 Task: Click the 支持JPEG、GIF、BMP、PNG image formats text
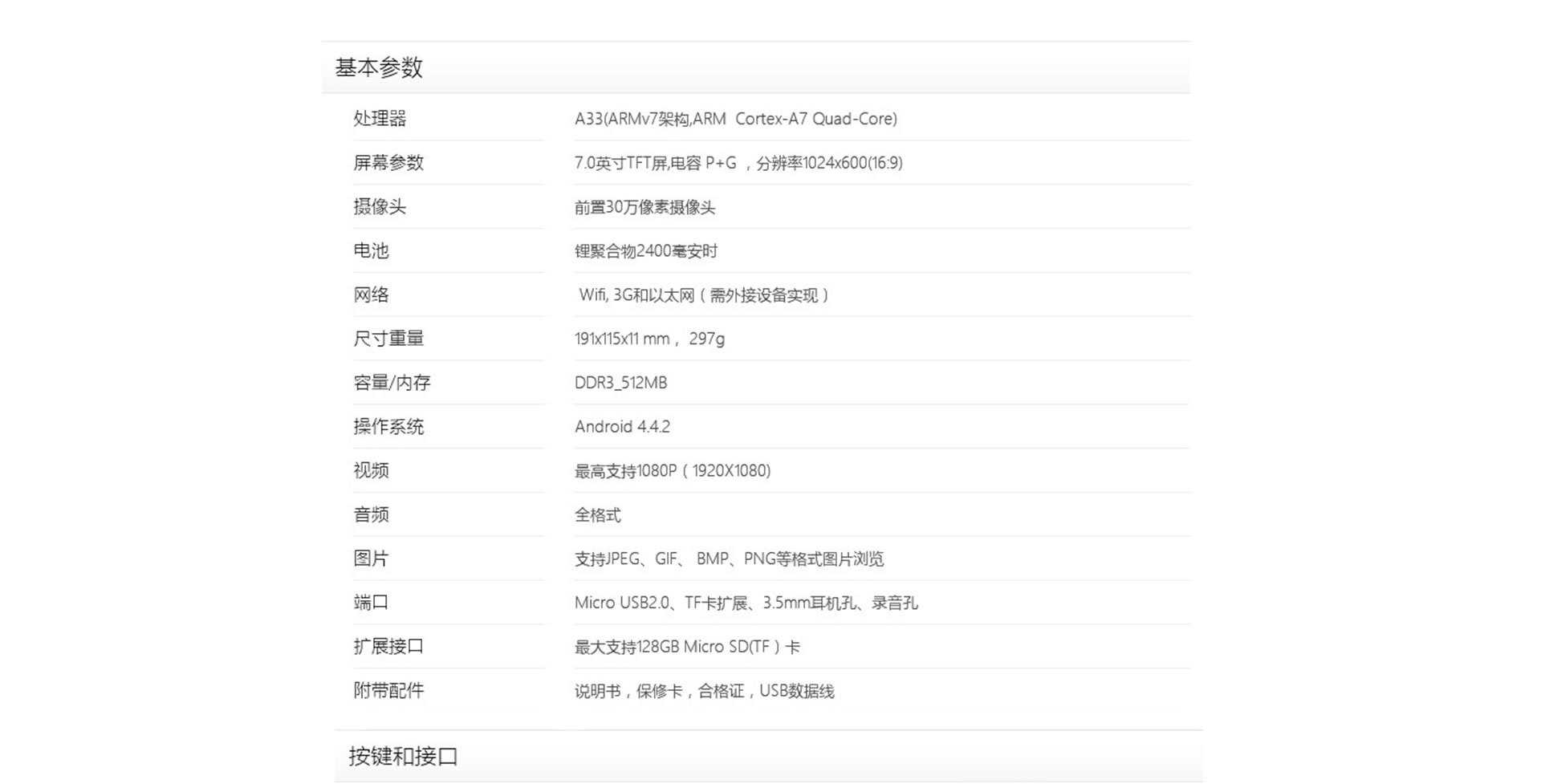click(x=729, y=559)
